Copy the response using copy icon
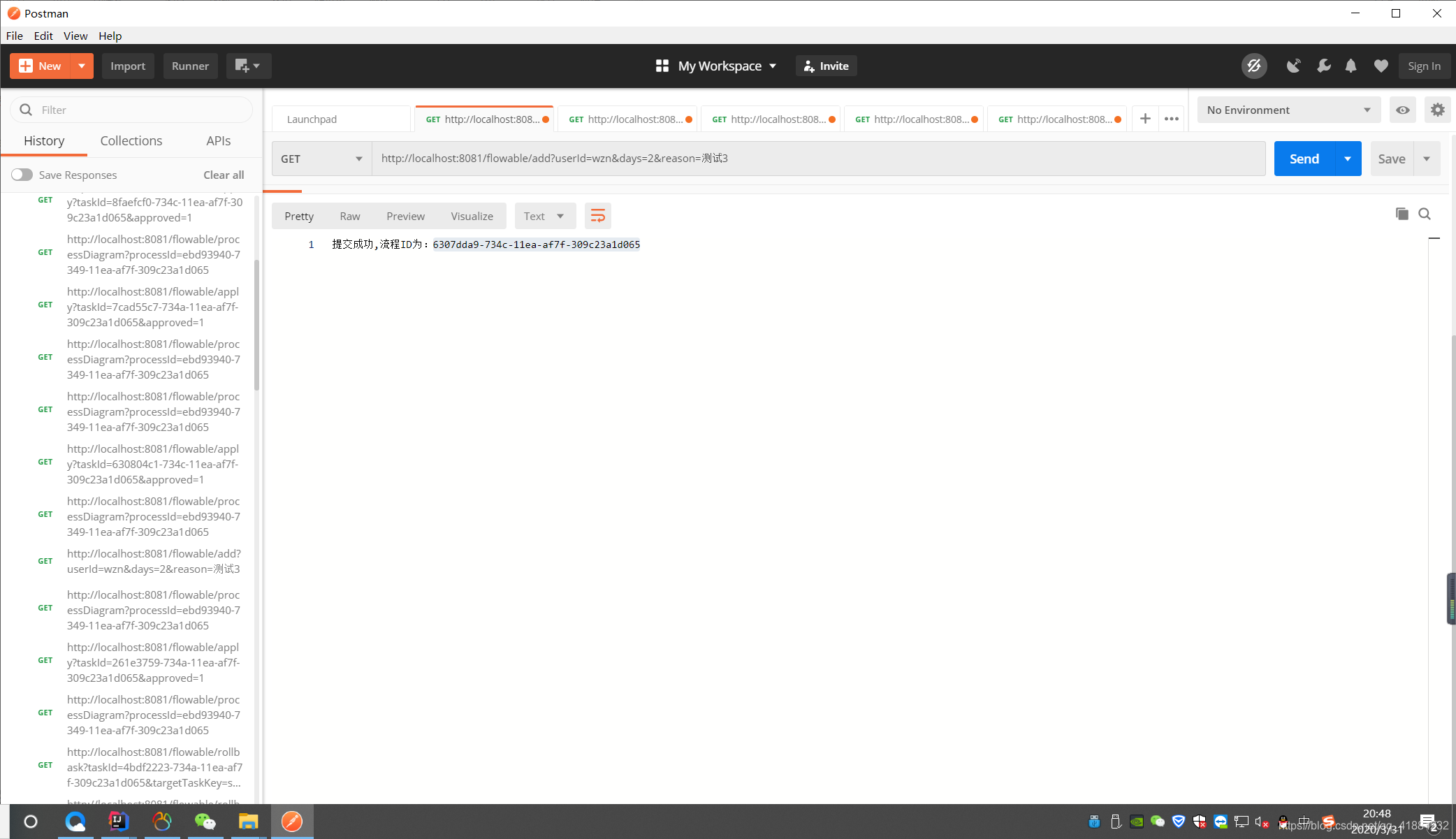This screenshot has width=1456, height=839. tap(1402, 214)
